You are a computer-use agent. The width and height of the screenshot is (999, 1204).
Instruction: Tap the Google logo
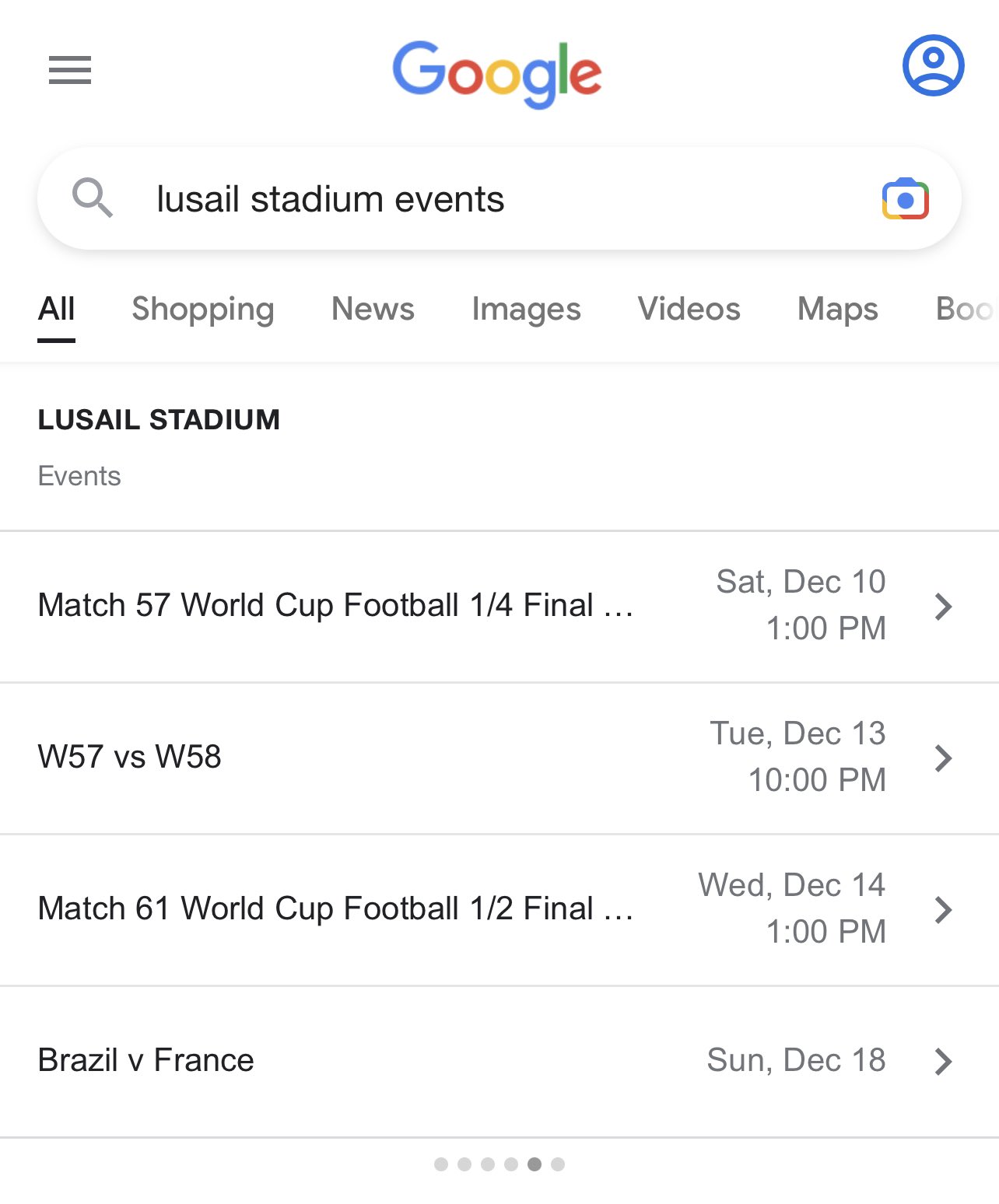(497, 75)
